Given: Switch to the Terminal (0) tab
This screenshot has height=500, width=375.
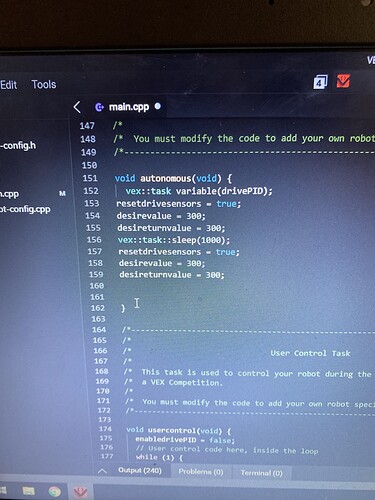Looking at the screenshot, I should pos(261,473).
